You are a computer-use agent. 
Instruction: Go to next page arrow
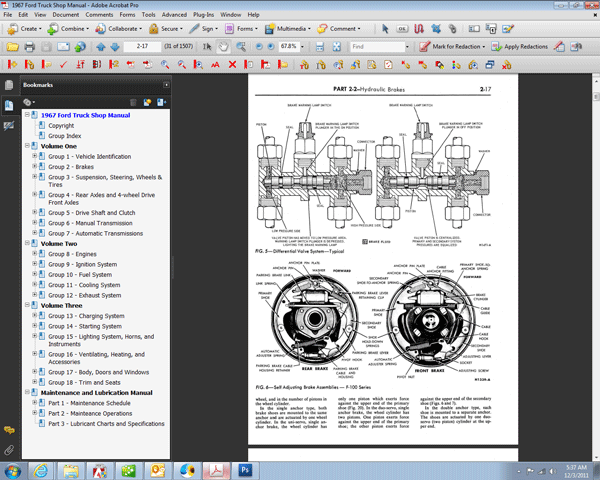coord(115,47)
